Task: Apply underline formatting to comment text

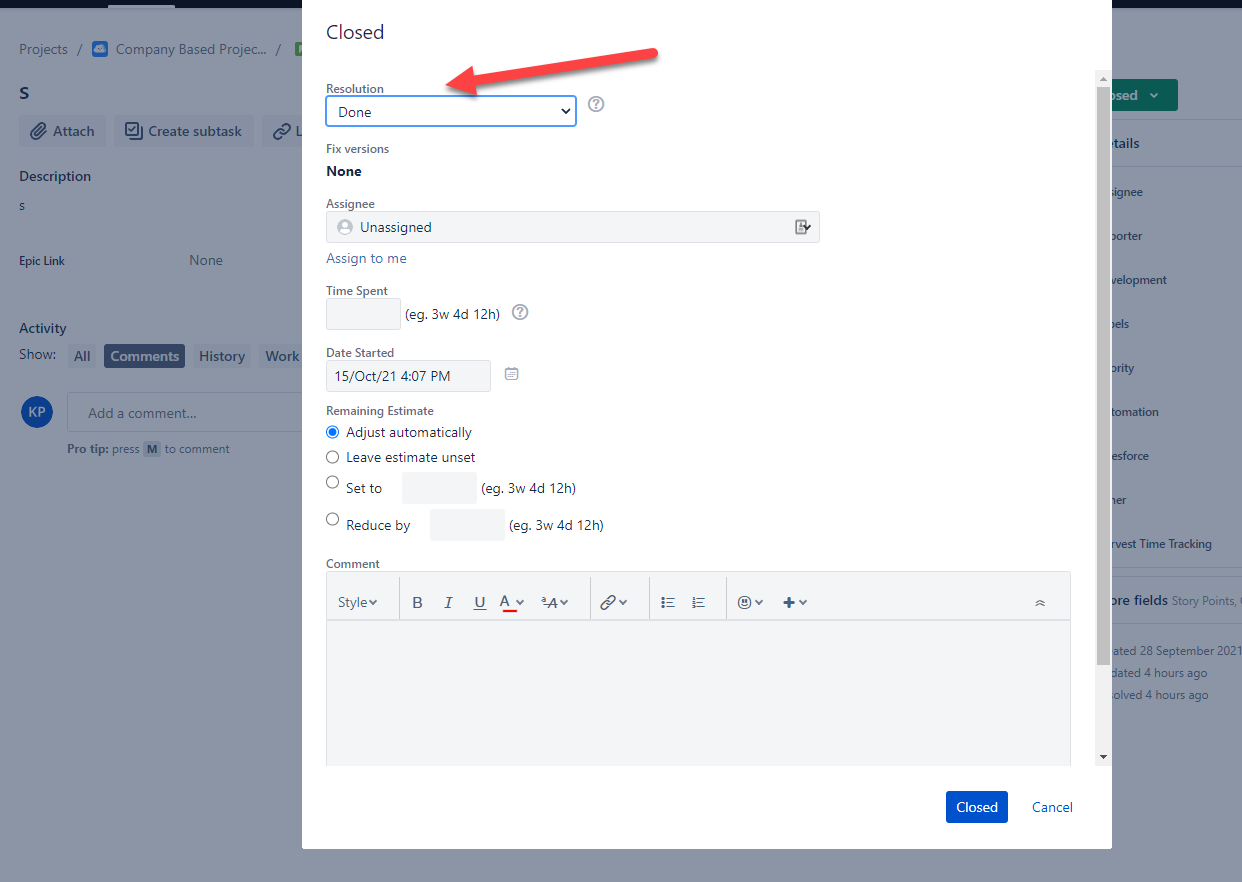Action: pos(479,601)
